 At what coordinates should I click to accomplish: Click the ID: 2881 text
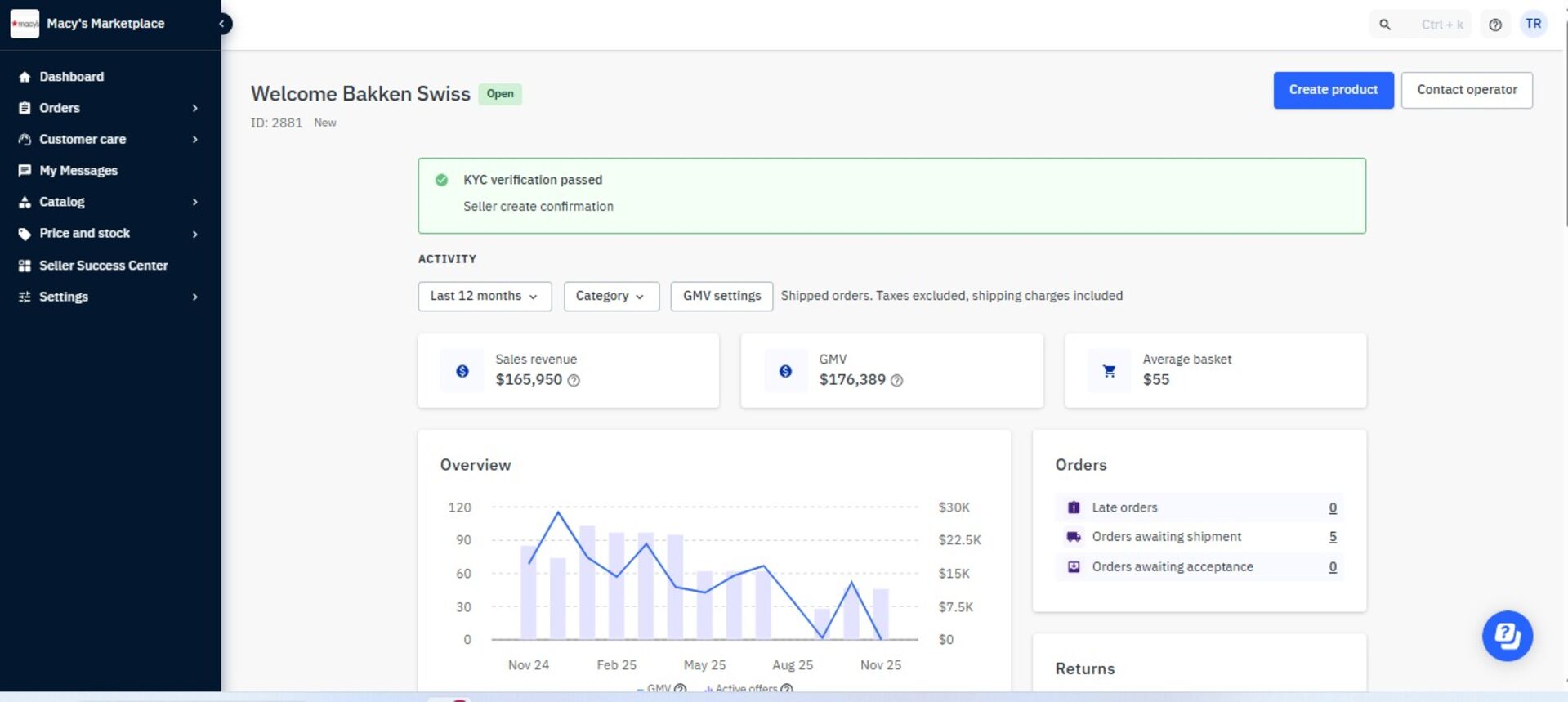click(x=276, y=123)
